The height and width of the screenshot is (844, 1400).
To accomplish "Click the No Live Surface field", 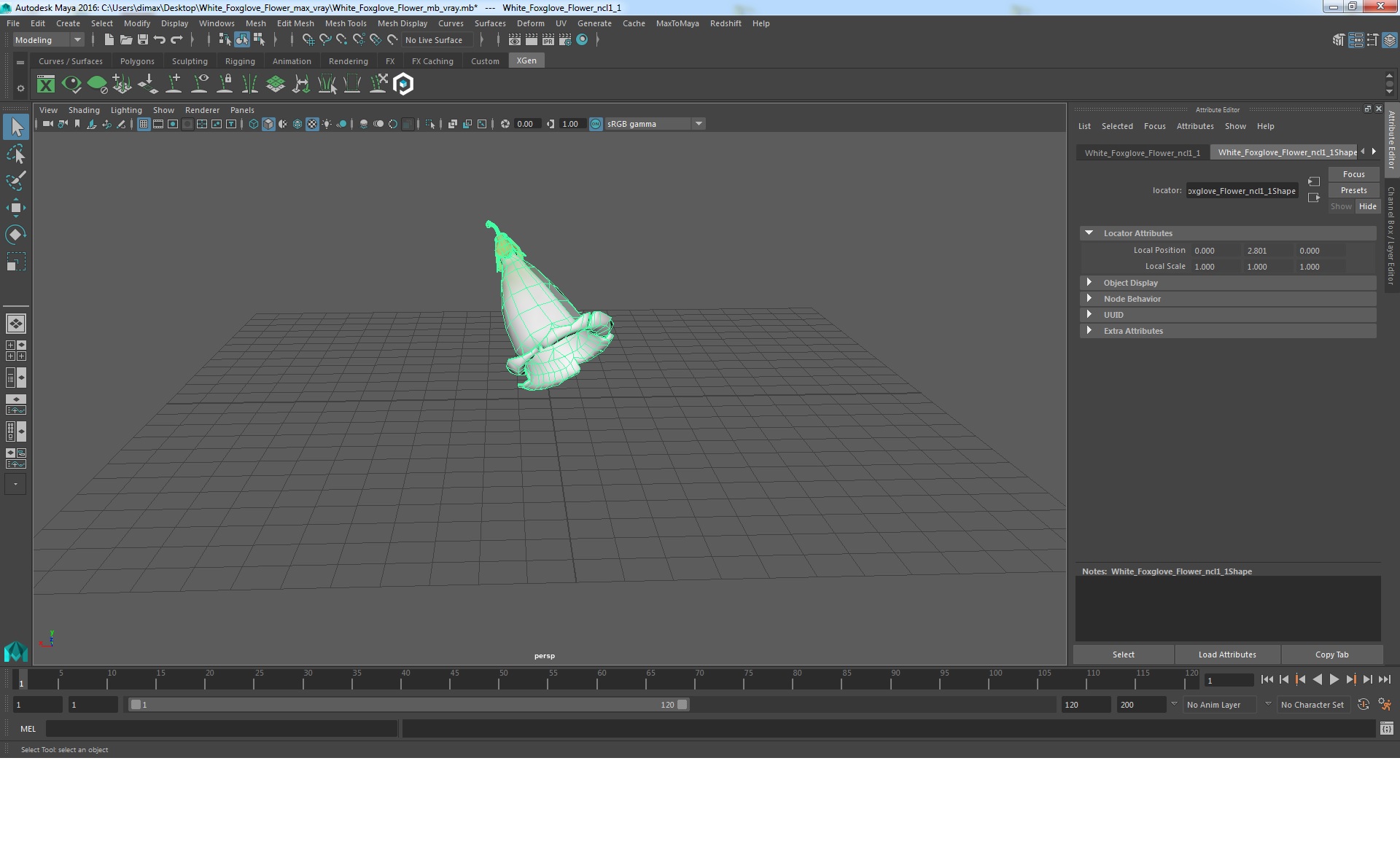I will [x=437, y=40].
